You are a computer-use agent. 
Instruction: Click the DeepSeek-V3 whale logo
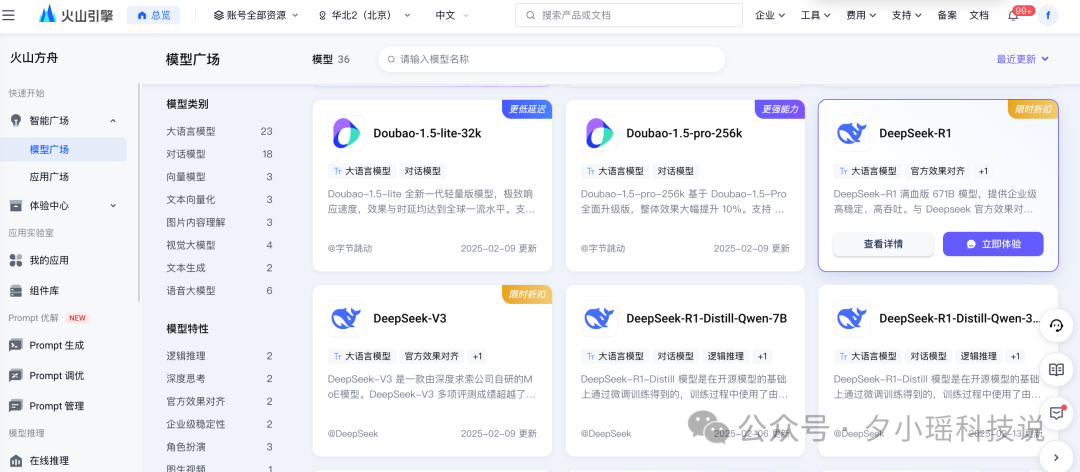[346, 318]
